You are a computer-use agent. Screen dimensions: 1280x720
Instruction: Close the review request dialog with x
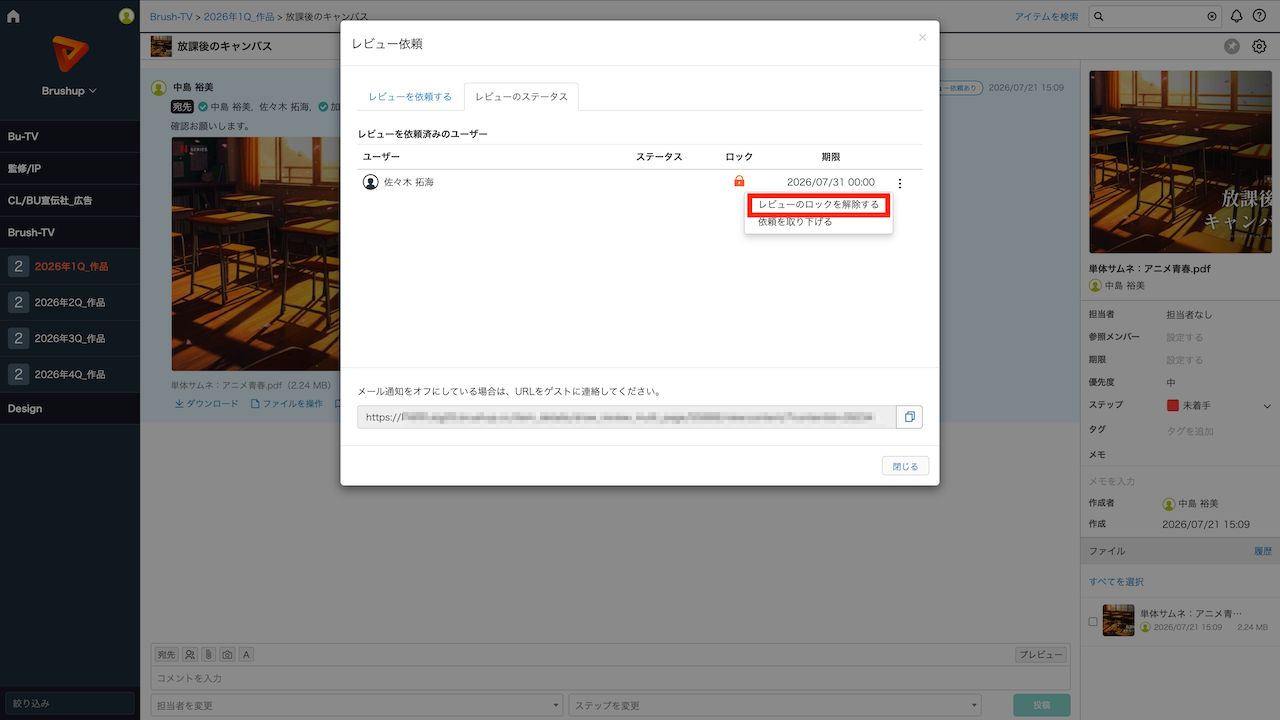tap(922, 37)
